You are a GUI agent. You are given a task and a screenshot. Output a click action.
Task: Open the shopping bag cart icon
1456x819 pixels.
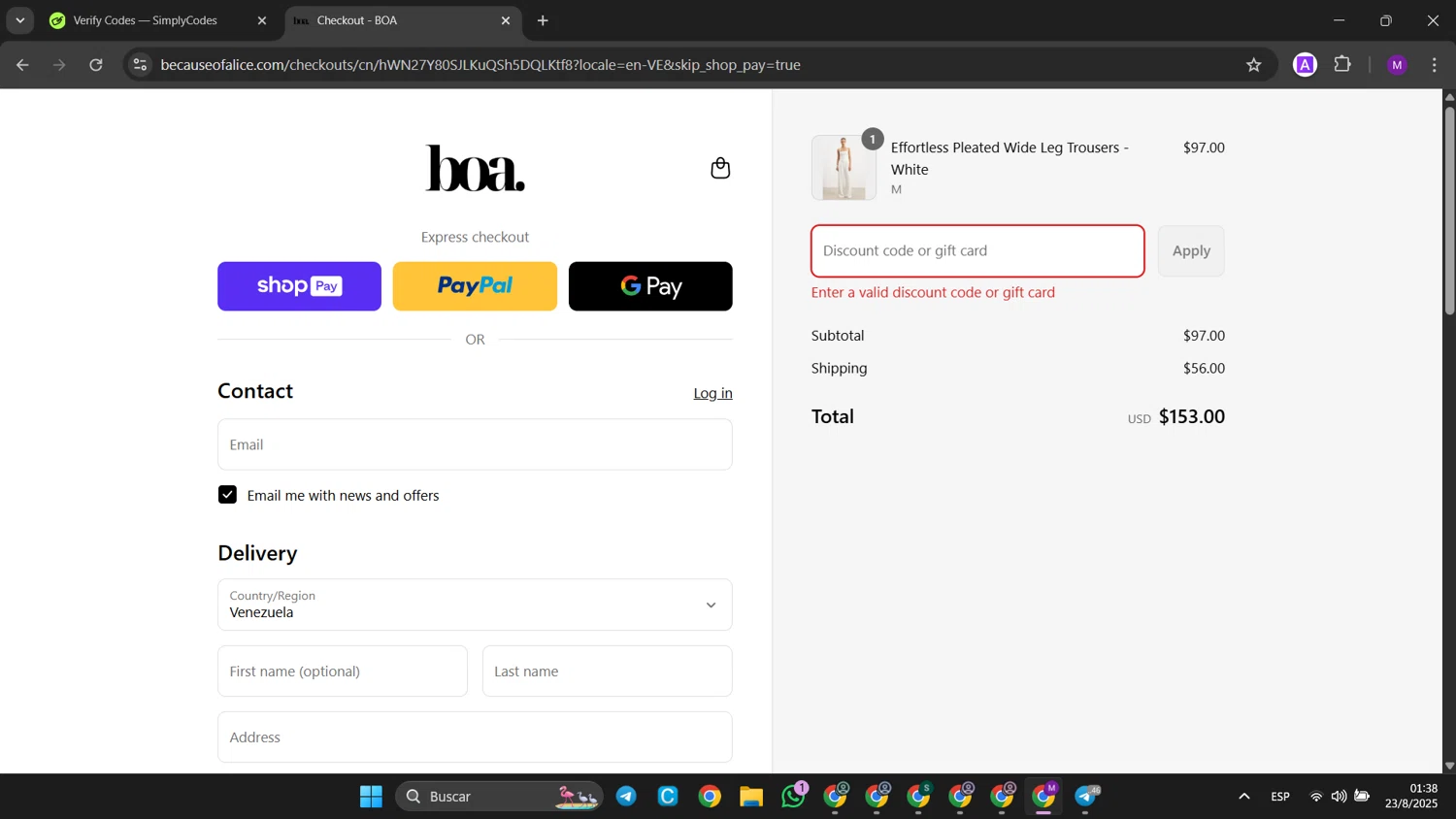click(720, 168)
